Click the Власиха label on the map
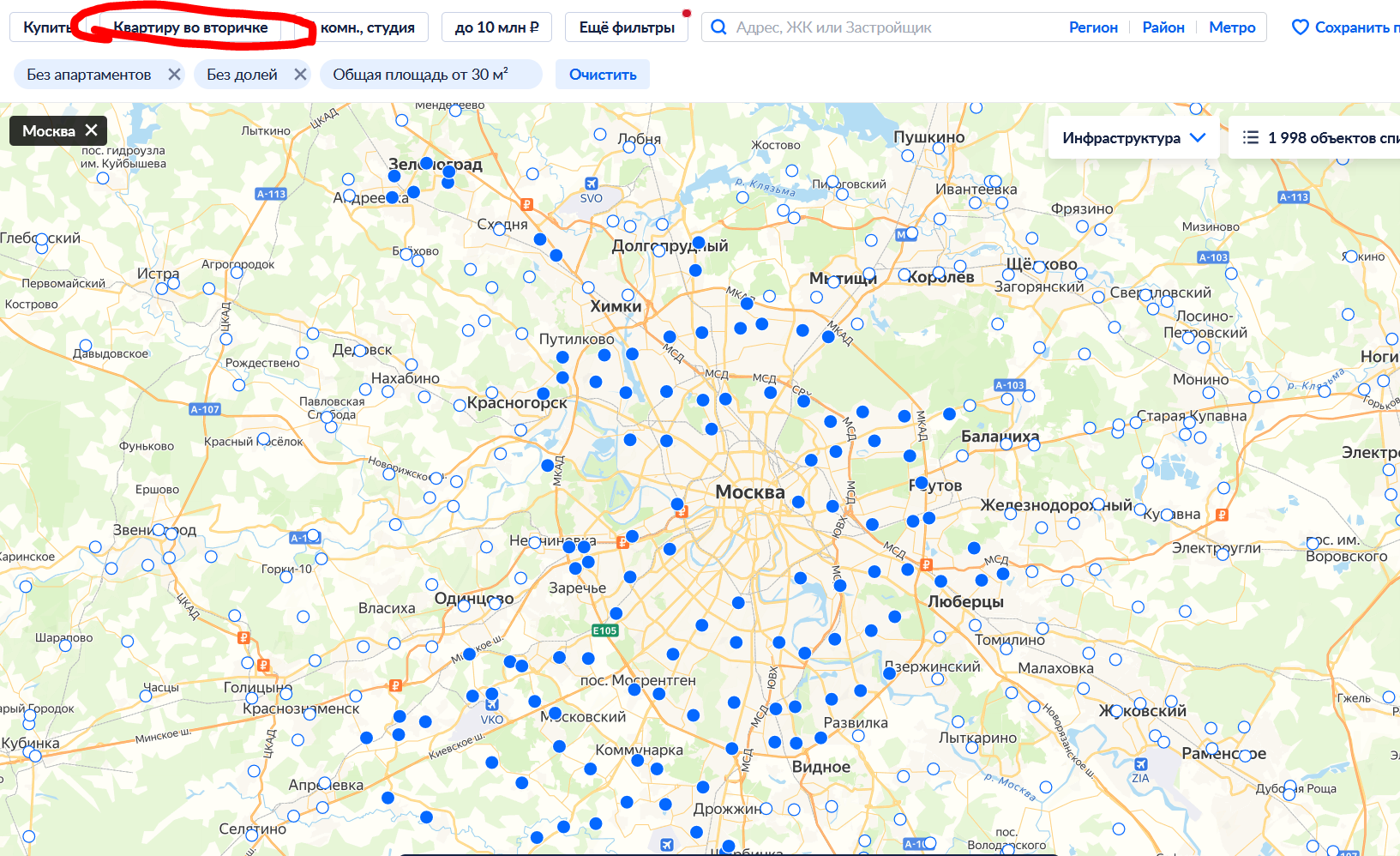Image resolution: width=1400 pixels, height=856 pixels. [x=387, y=608]
